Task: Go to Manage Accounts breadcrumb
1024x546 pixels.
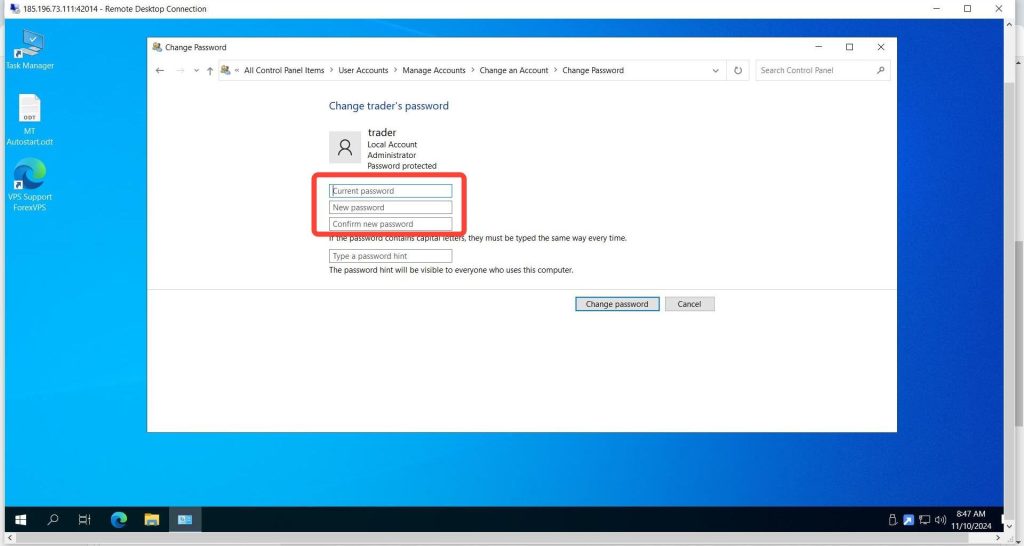Action: (x=434, y=71)
